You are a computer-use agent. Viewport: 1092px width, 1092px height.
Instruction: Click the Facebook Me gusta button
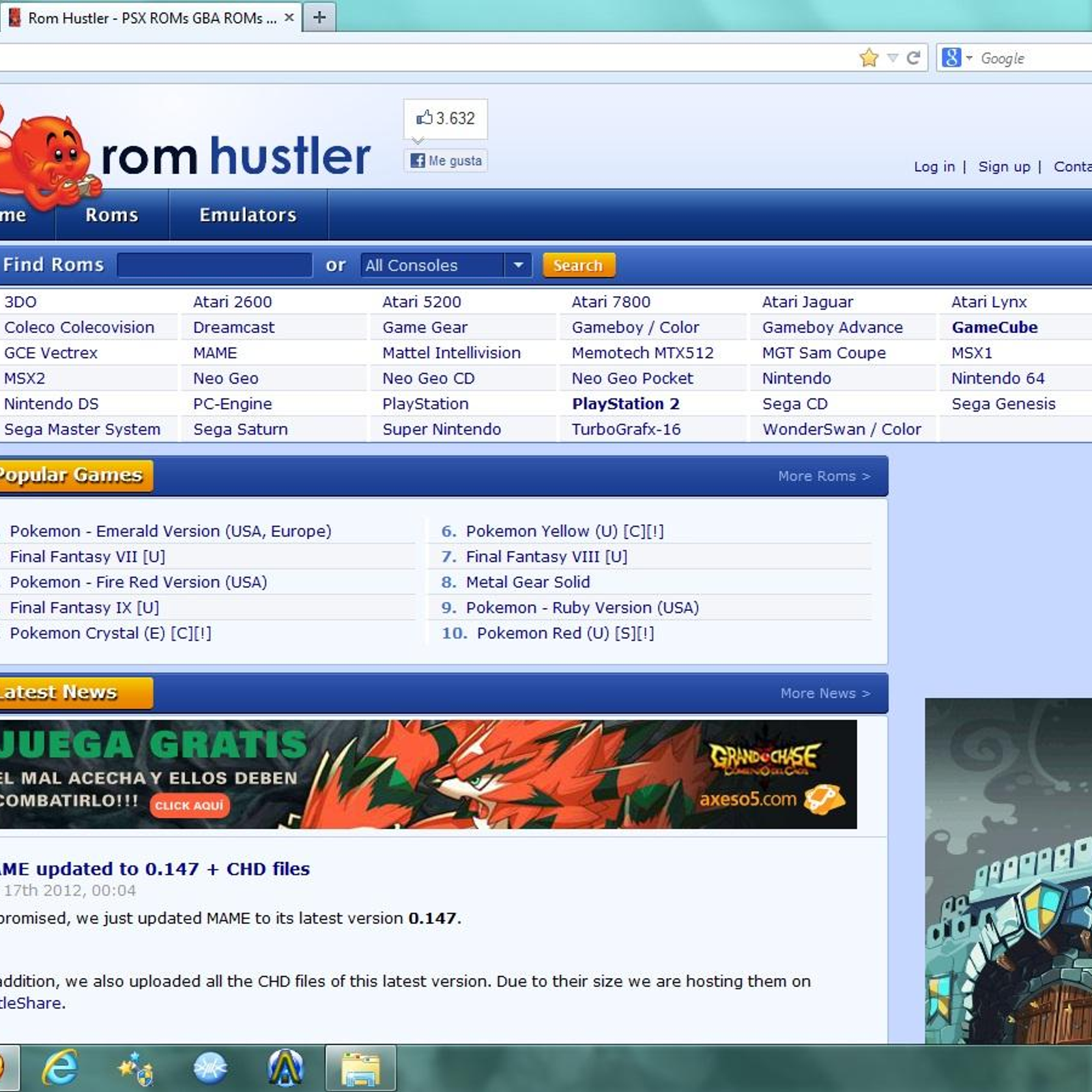point(446,160)
